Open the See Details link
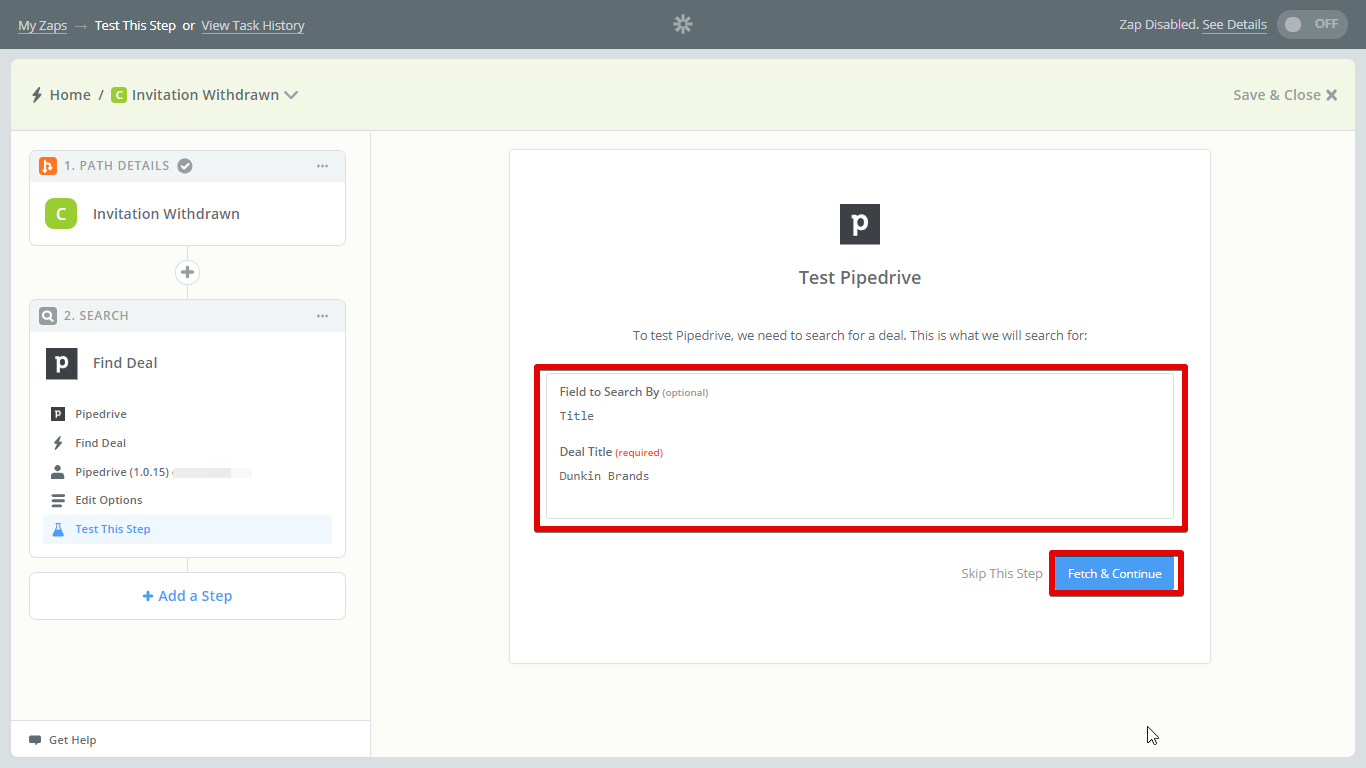Viewport: 1366px width, 768px height. [x=1234, y=25]
